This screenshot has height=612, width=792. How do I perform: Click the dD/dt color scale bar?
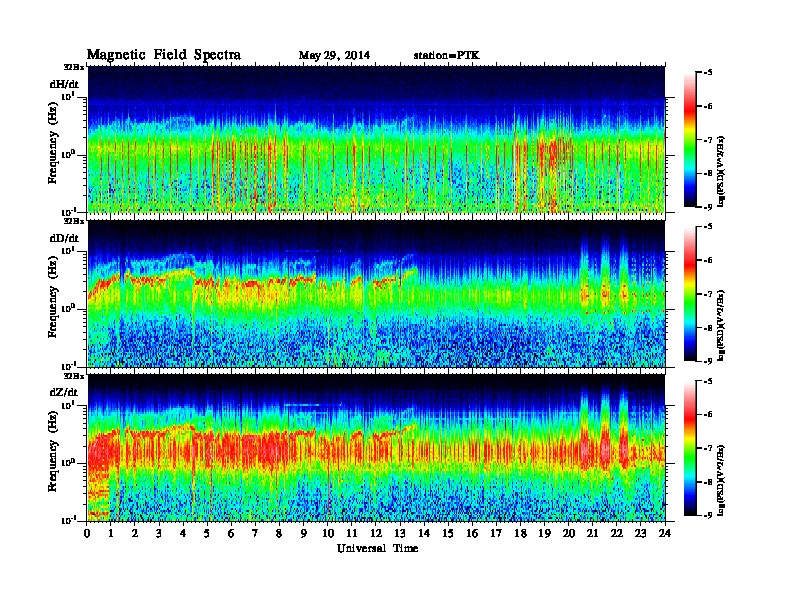(x=689, y=294)
